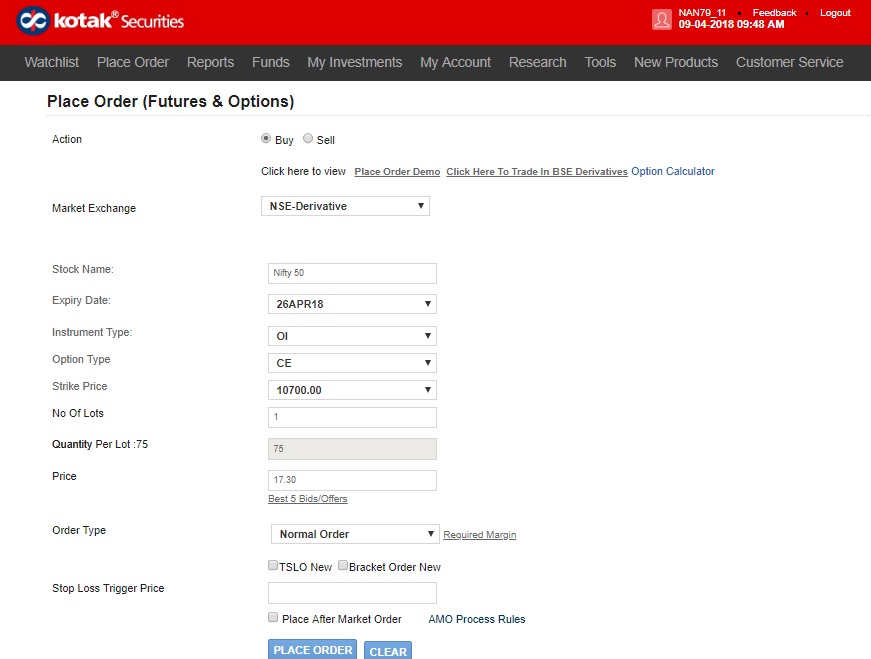Open the Expiry Date dropdown
Screen dimensions: 871x659
[352, 304]
